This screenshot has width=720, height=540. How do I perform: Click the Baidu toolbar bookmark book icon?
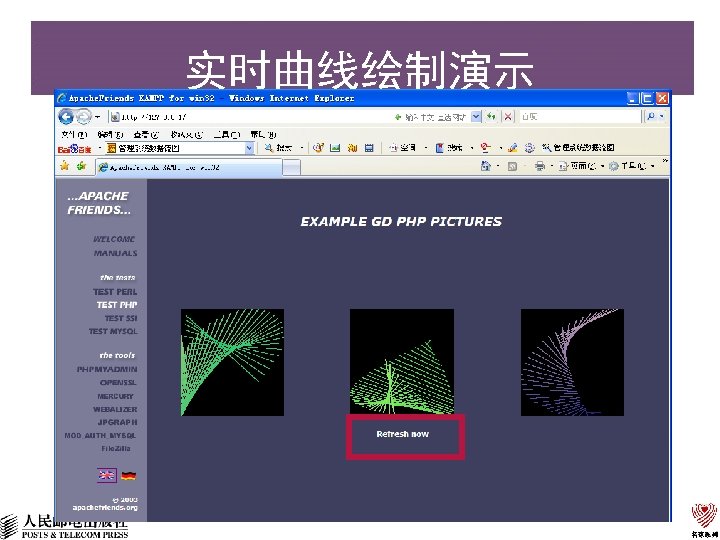coord(439,148)
